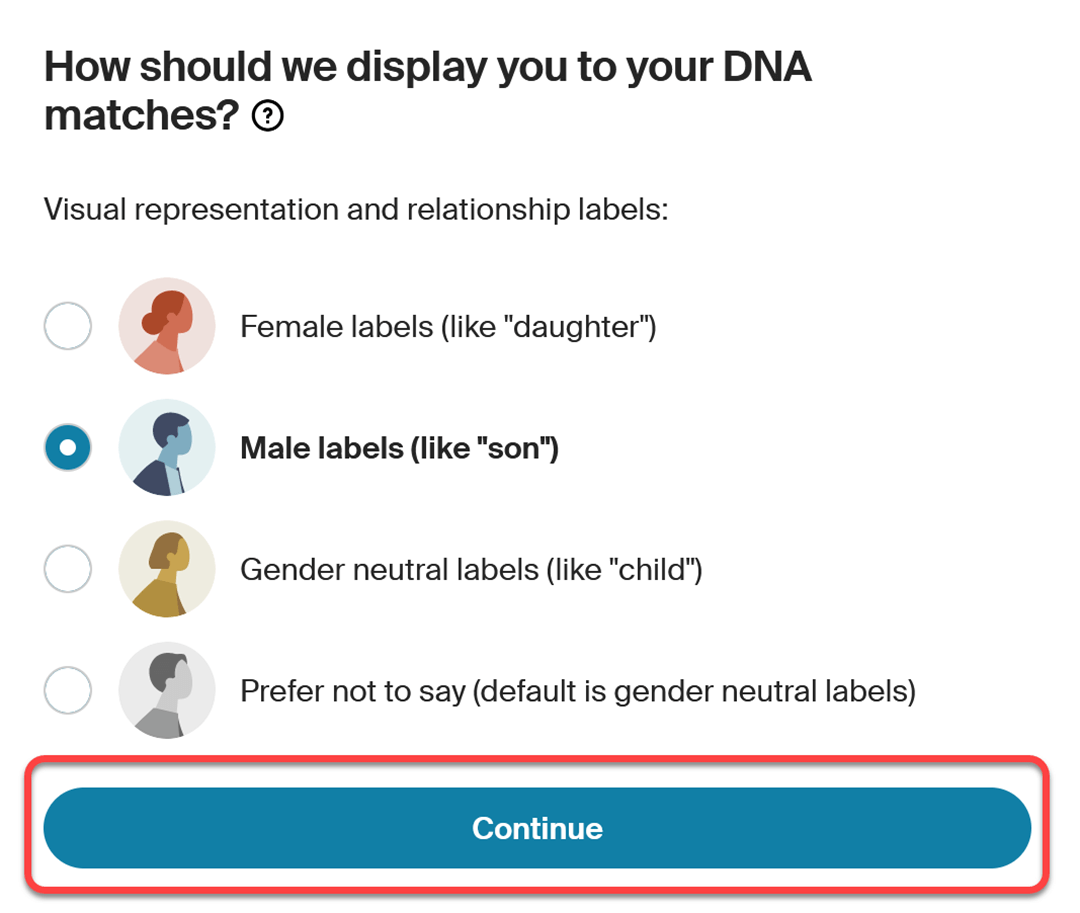Viewport: 1080px width, 913px height.
Task: Select the Female labels radio button
Action: point(68,326)
